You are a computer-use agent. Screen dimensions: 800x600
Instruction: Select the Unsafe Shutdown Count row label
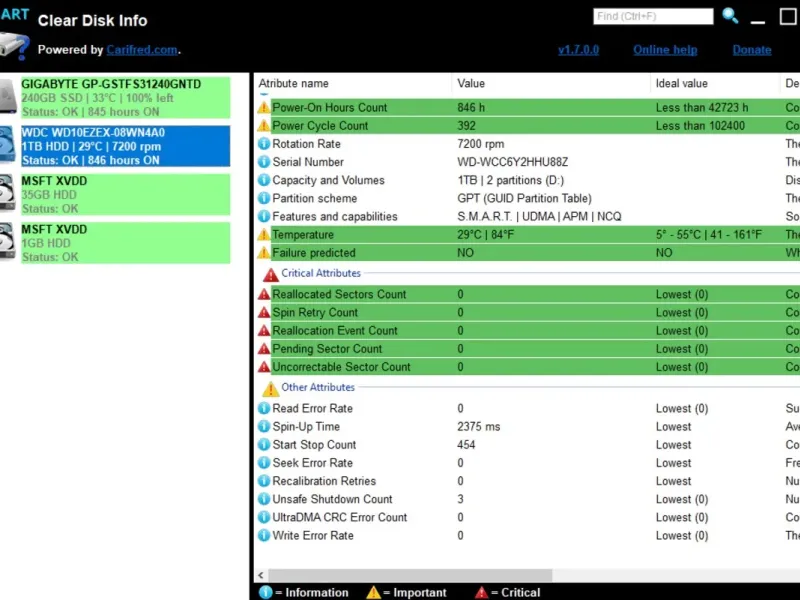point(332,499)
